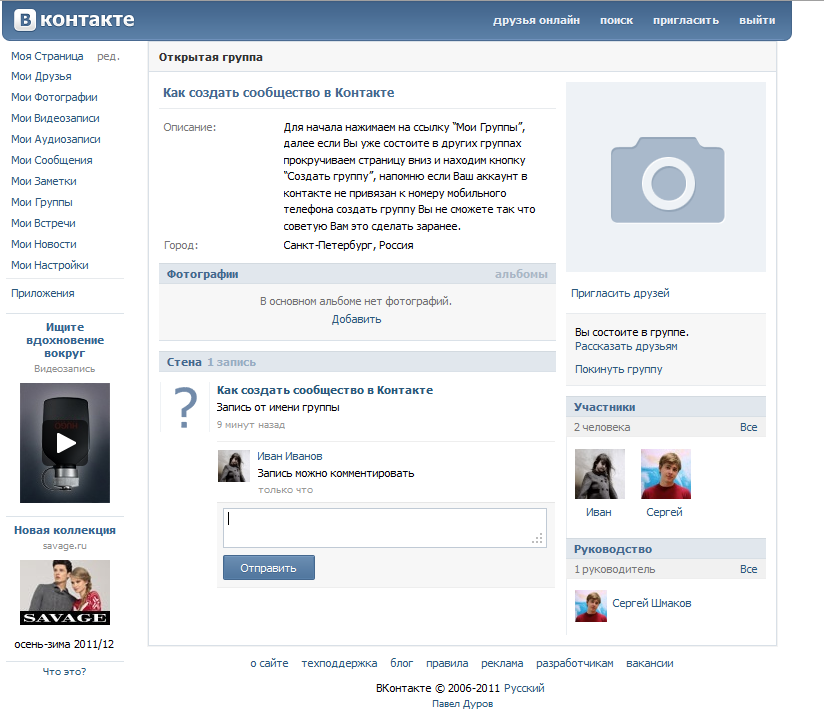The height and width of the screenshot is (721, 824).
Task: Open the Savage collection ad image
Action: pos(65,592)
